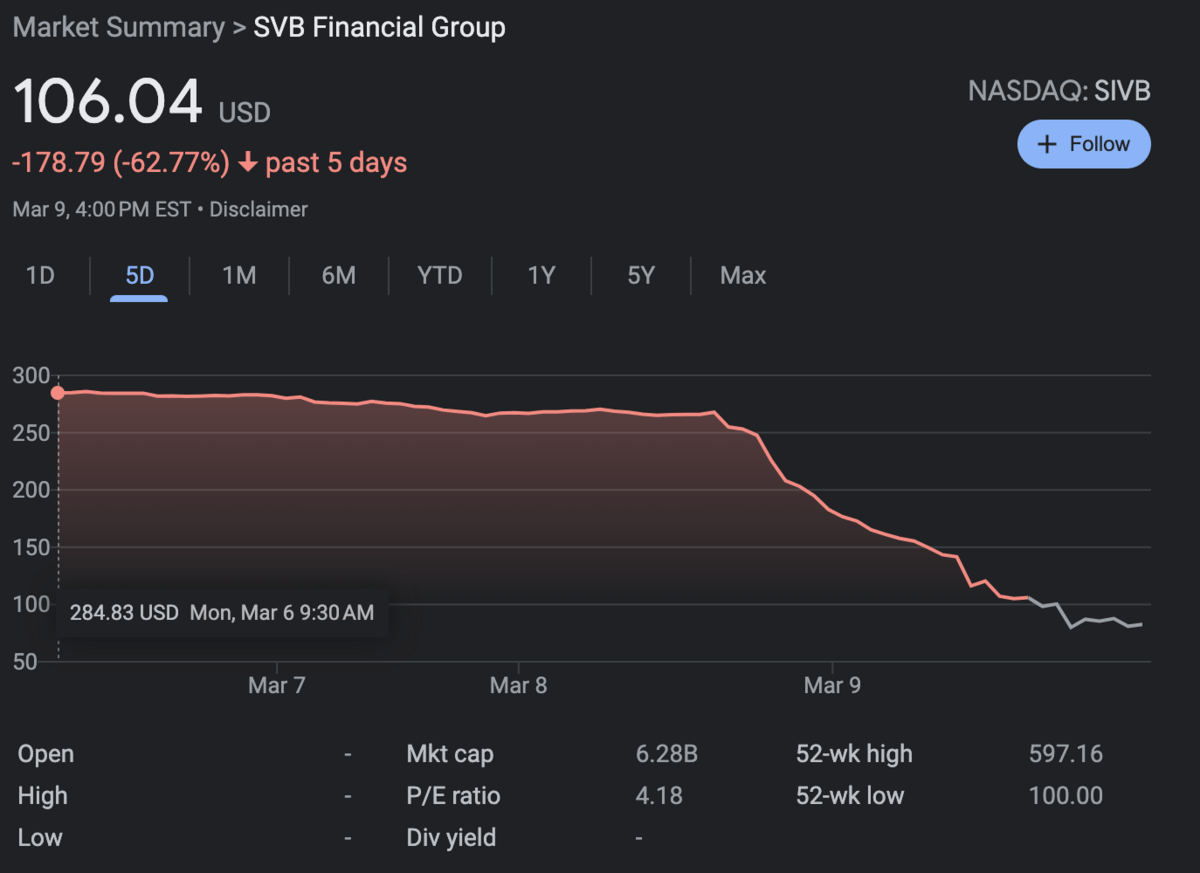1200x873 pixels.
Task: Click the Mar 7 date label
Action: pyautogui.click(x=276, y=686)
